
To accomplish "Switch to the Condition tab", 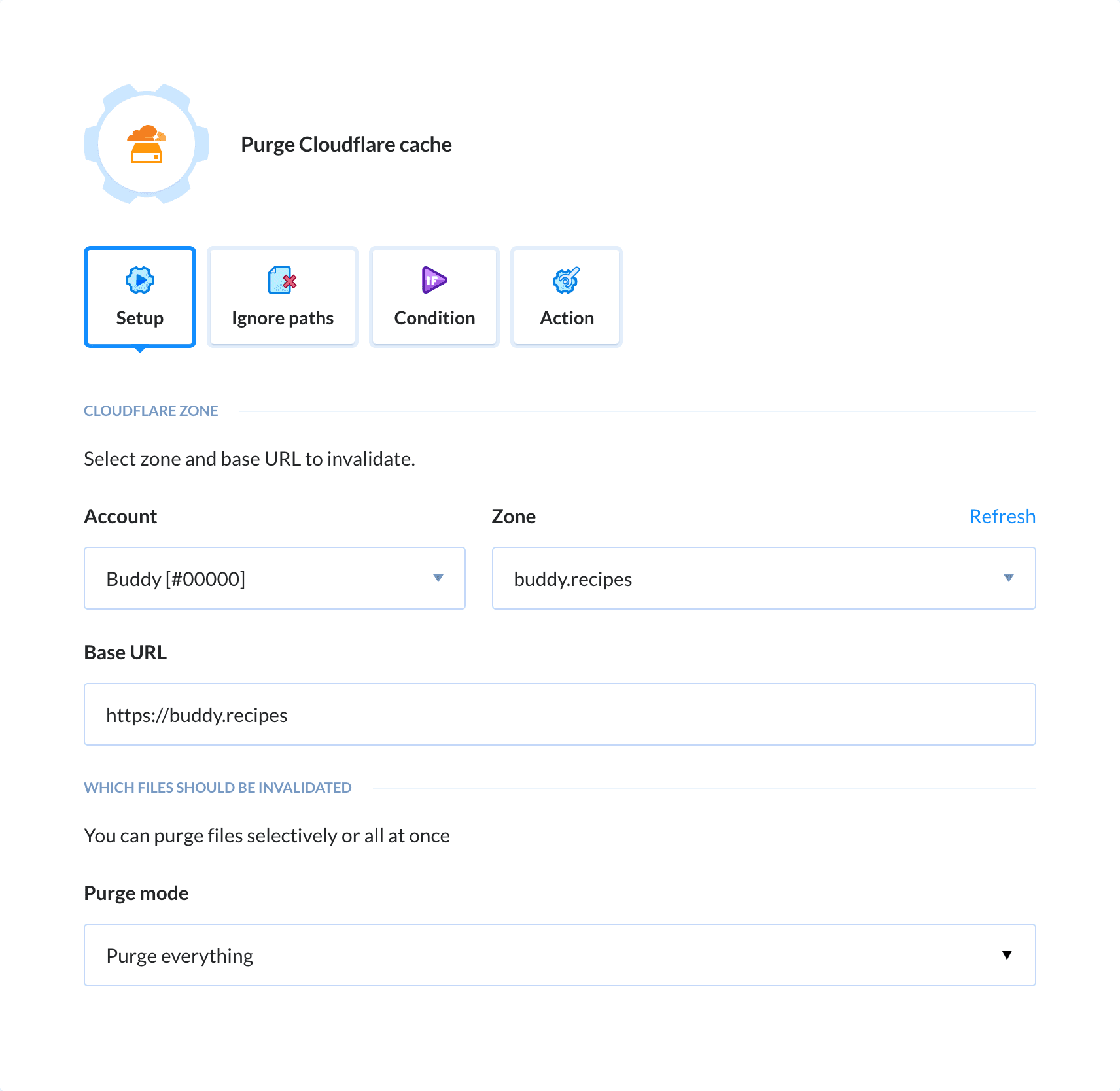I will coord(433,296).
